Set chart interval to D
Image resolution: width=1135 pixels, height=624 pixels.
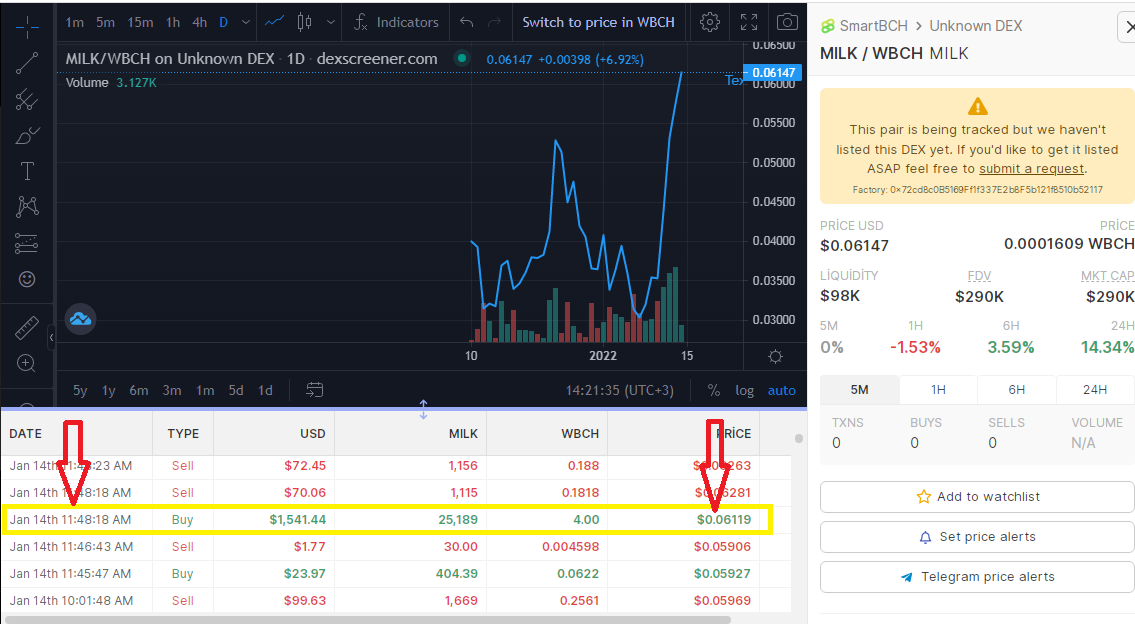pos(224,22)
